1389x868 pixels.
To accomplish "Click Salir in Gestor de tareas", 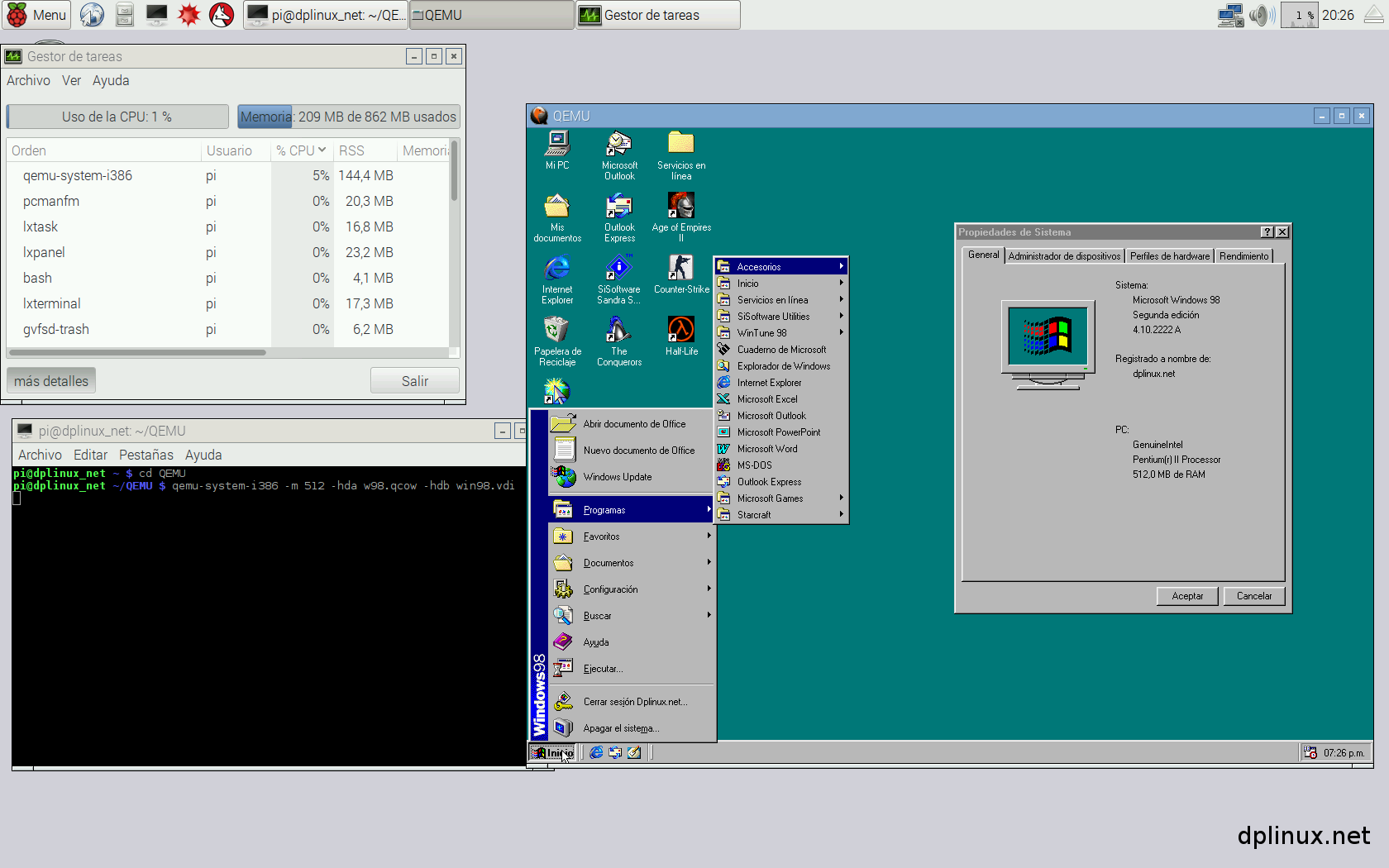I will coord(415,381).
